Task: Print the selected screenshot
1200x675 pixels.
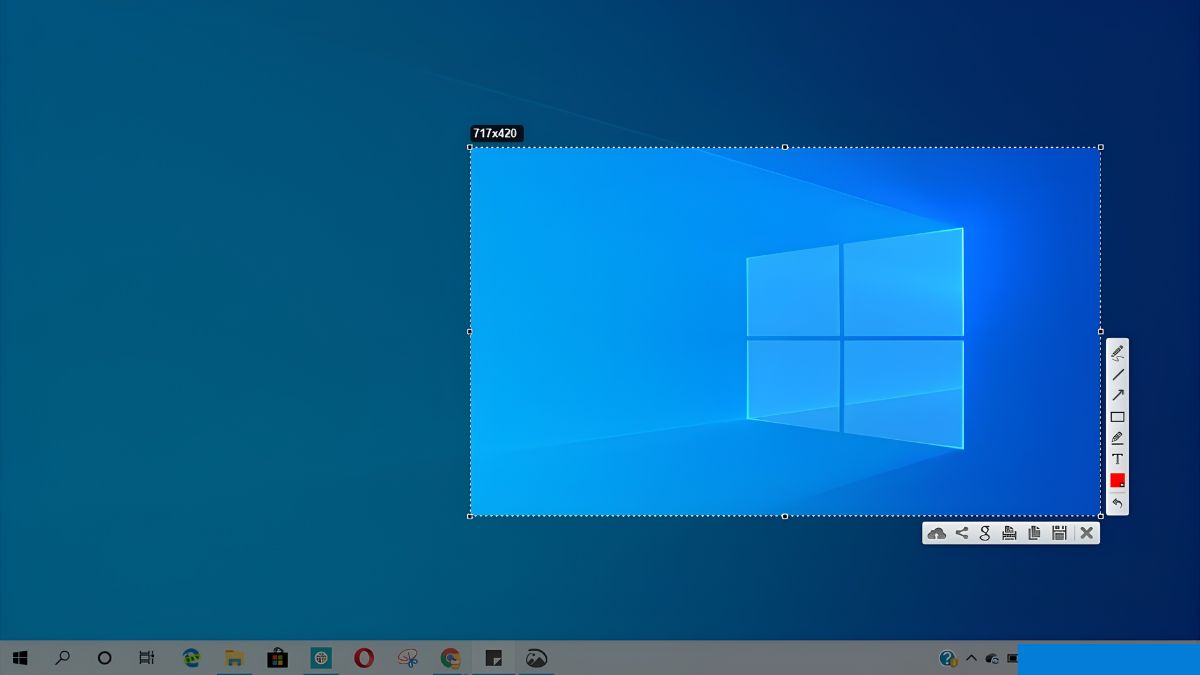Action: point(1009,533)
